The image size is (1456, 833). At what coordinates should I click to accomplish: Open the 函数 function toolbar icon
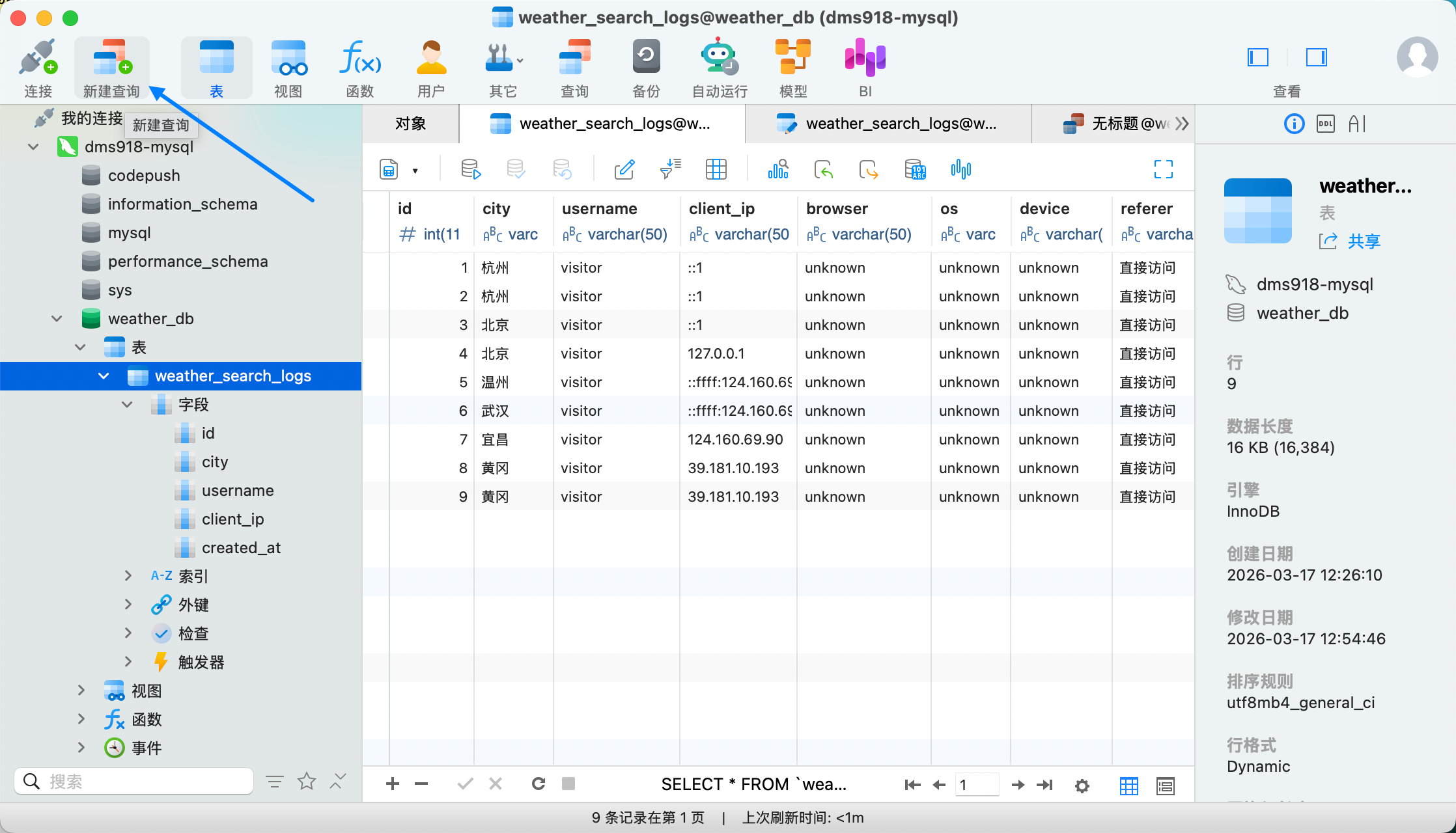click(359, 66)
